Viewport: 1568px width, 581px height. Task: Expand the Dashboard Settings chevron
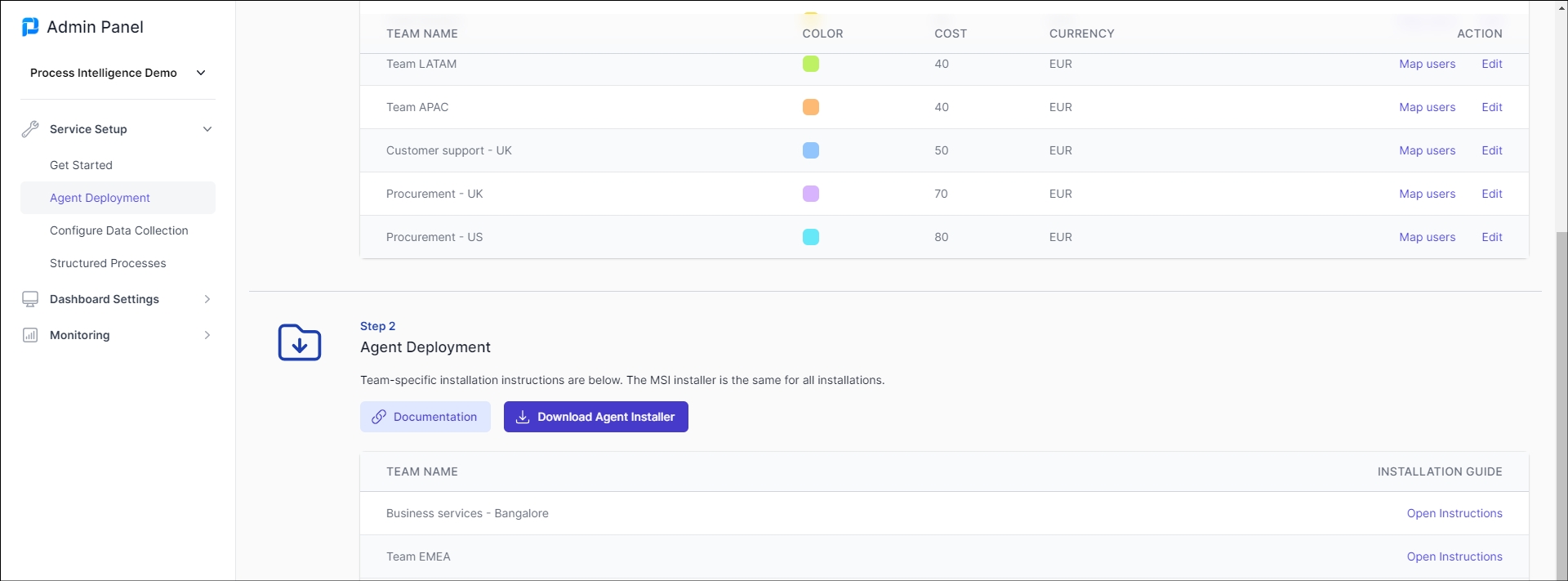coord(207,299)
